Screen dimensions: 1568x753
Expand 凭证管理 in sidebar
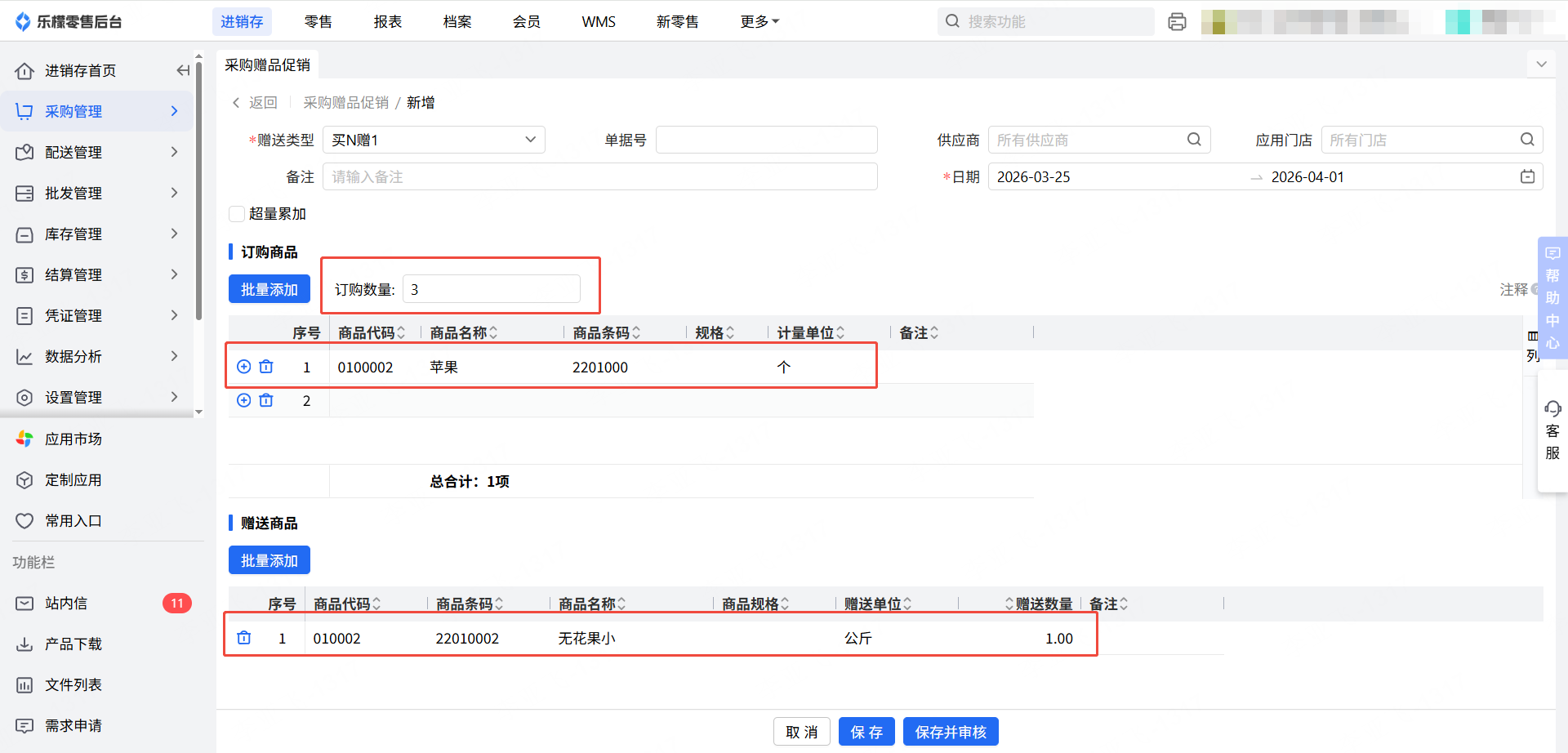[98, 315]
